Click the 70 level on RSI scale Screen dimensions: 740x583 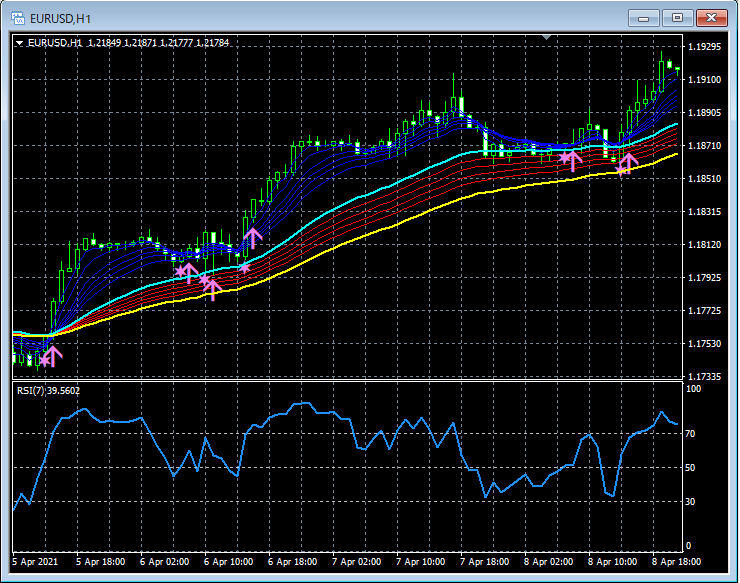[x=690, y=434]
